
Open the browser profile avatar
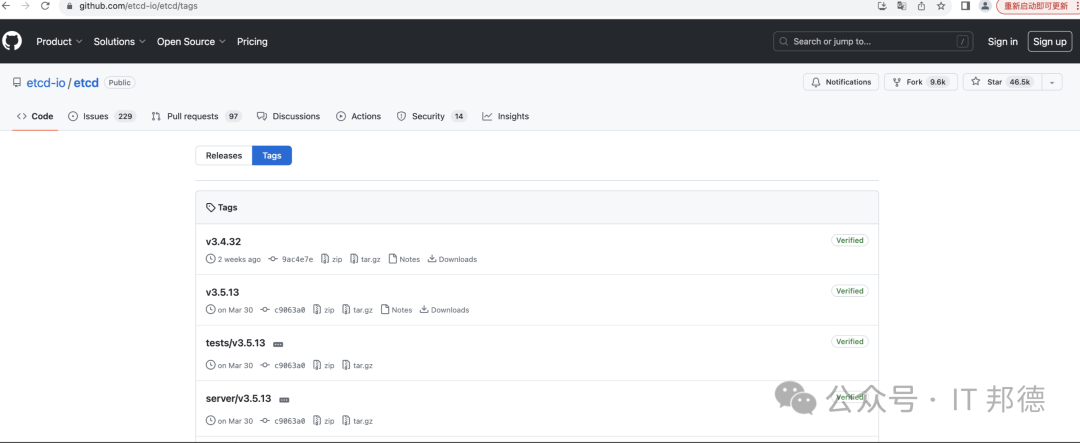[985, 6]
